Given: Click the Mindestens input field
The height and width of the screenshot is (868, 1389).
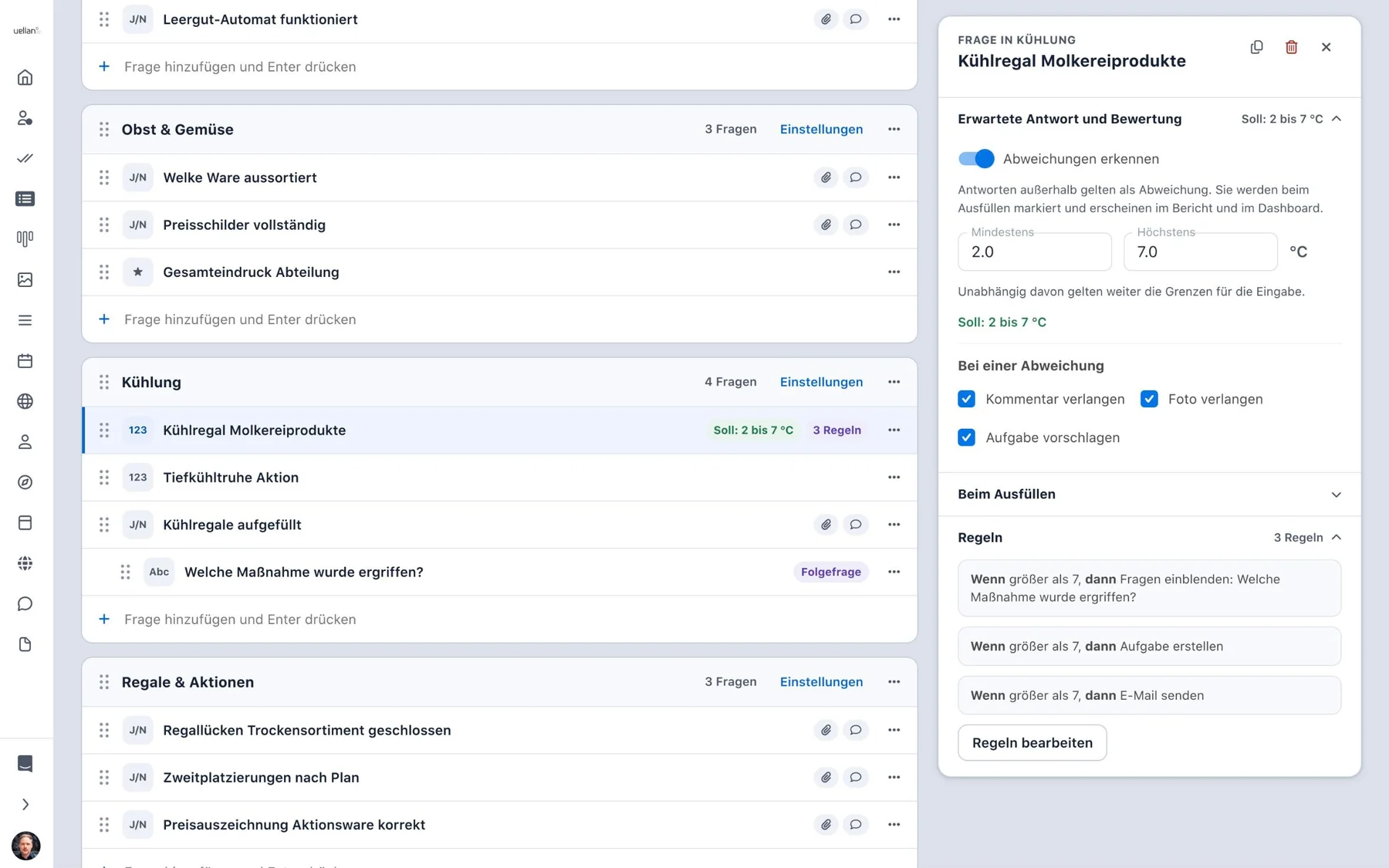Looking at the screenshot, I should point(1034,252).
